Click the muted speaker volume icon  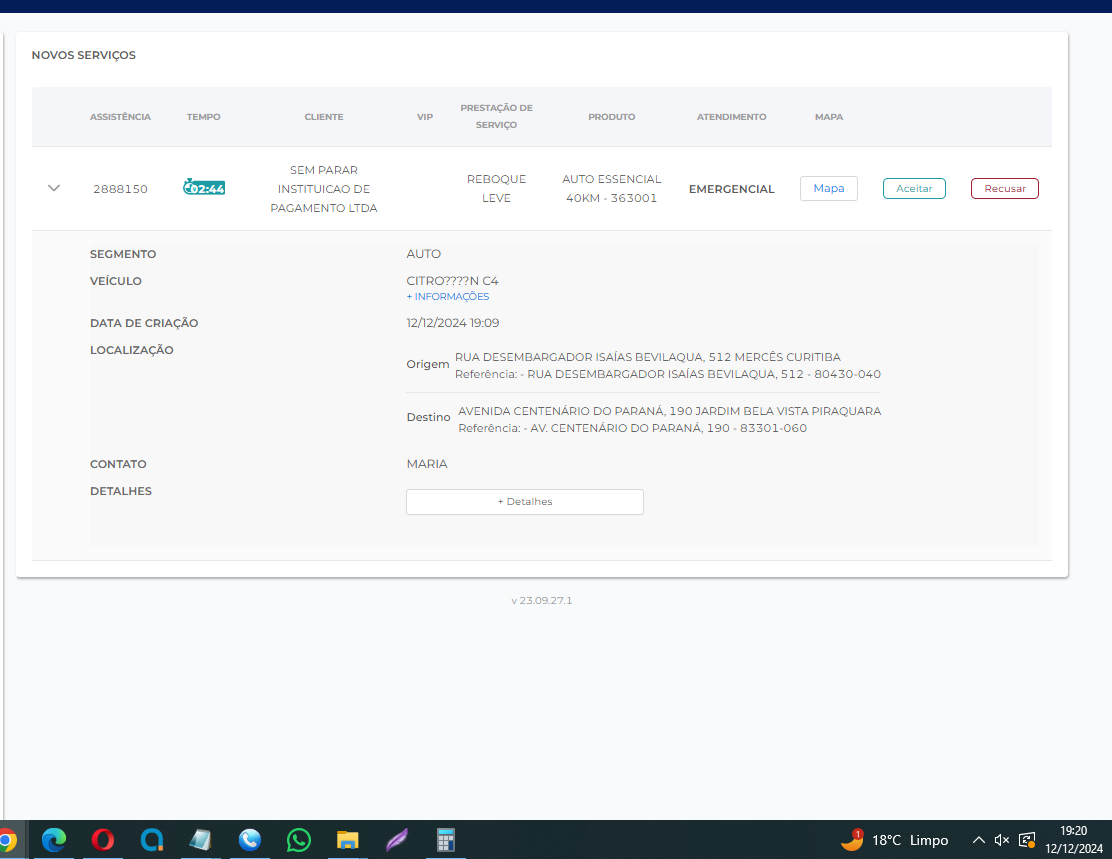1002,840
